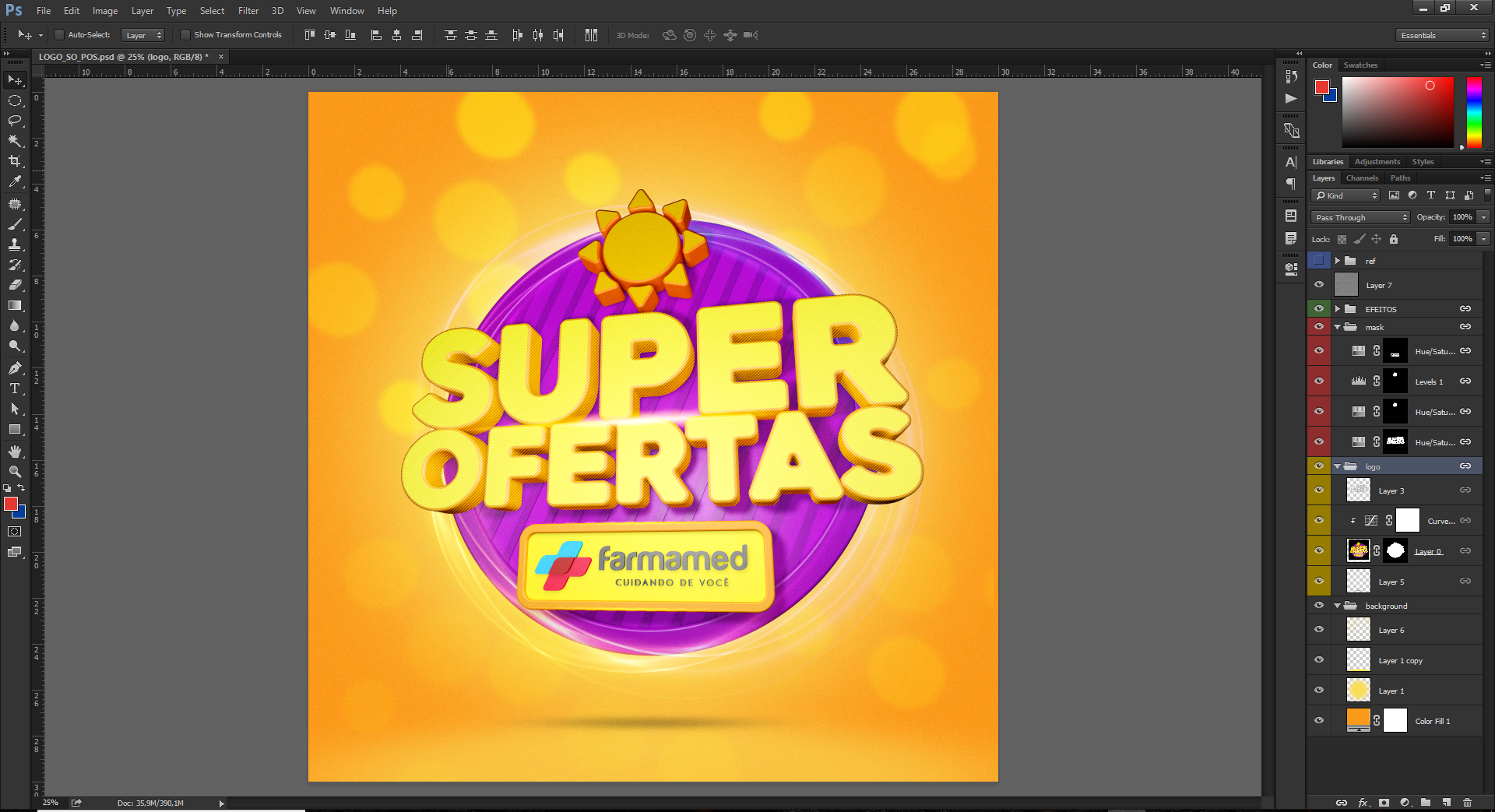Create new adjustment layer icon
This screenshot has height=812, width=1495.
(1405, 803)
